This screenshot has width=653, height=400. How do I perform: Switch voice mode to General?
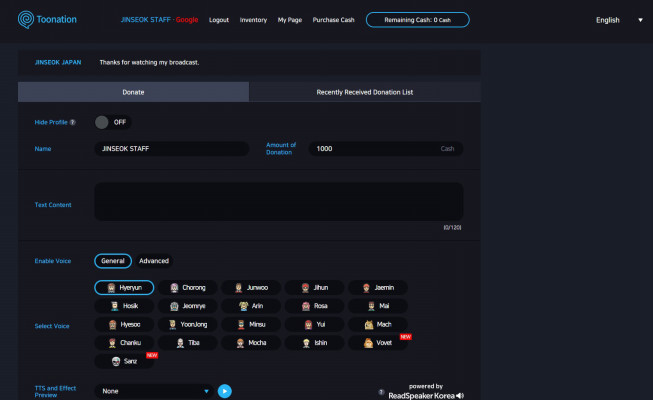(113, 261)
